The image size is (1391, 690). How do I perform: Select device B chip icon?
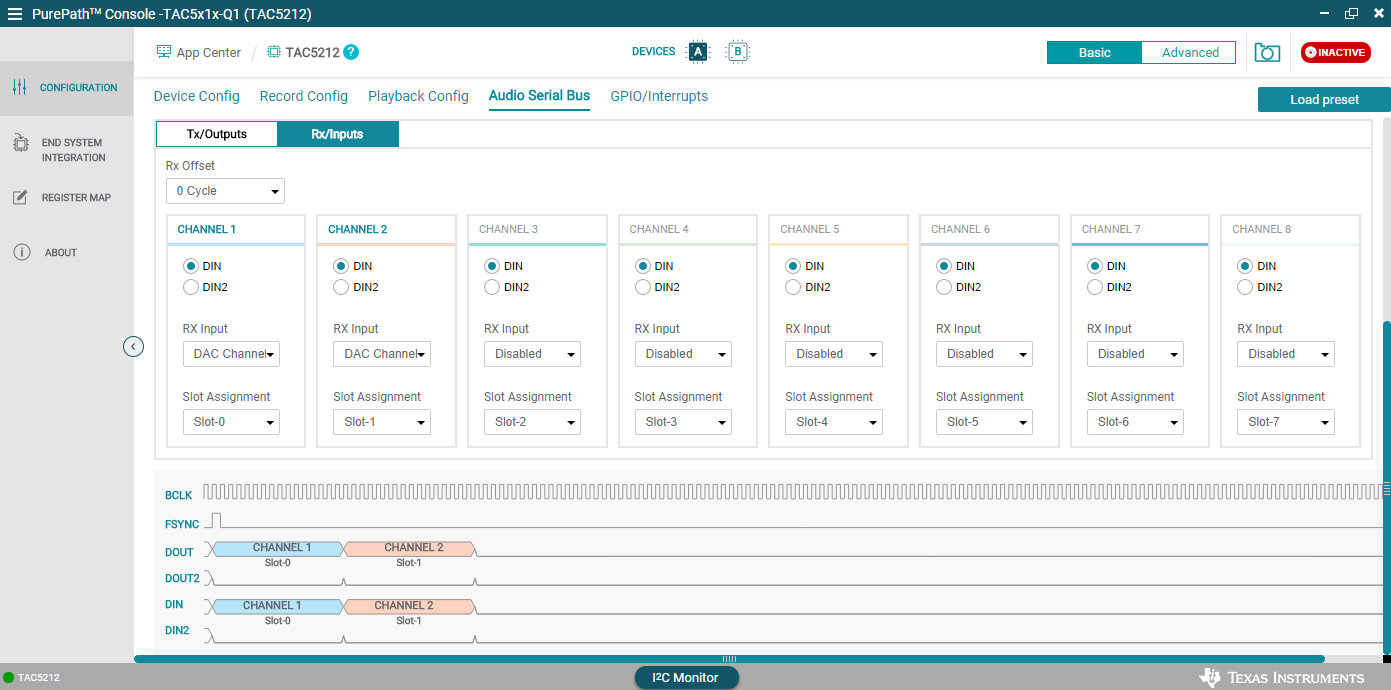coord(737,52)
